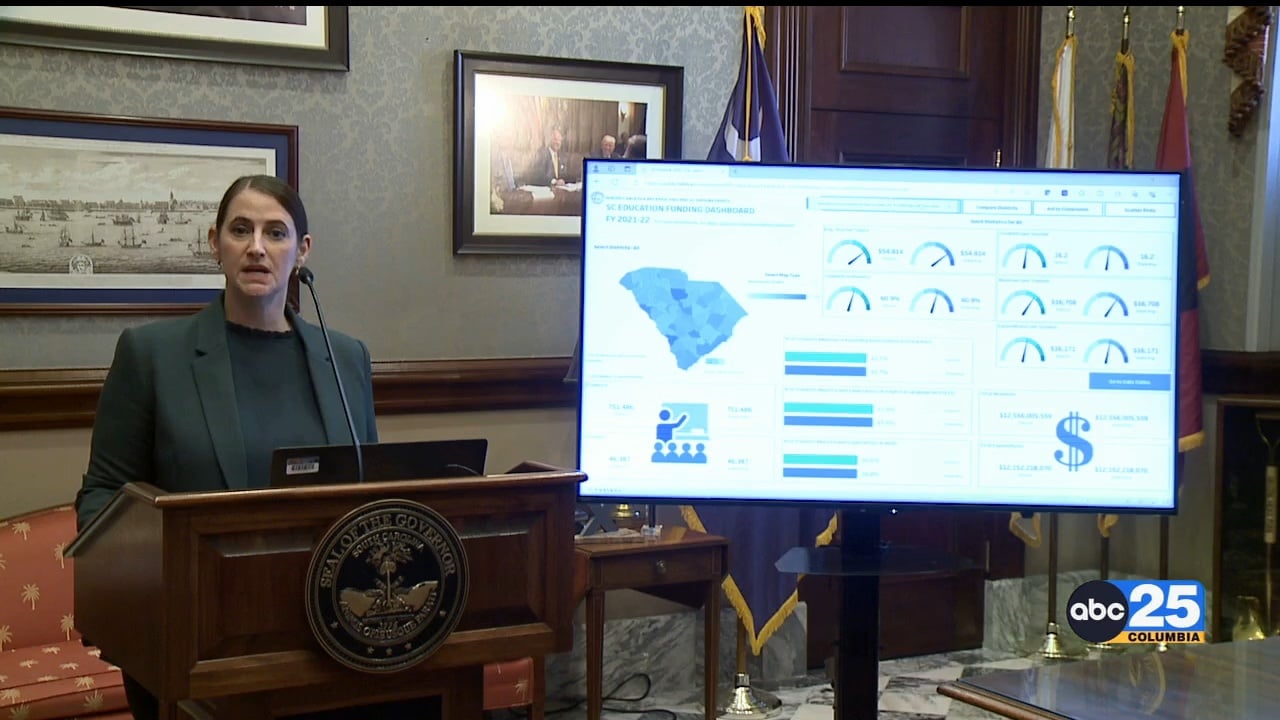Screen dimensions: 1280x720
Task: Click the left gauge in the 60.9% row
Action: click(848, 299)
